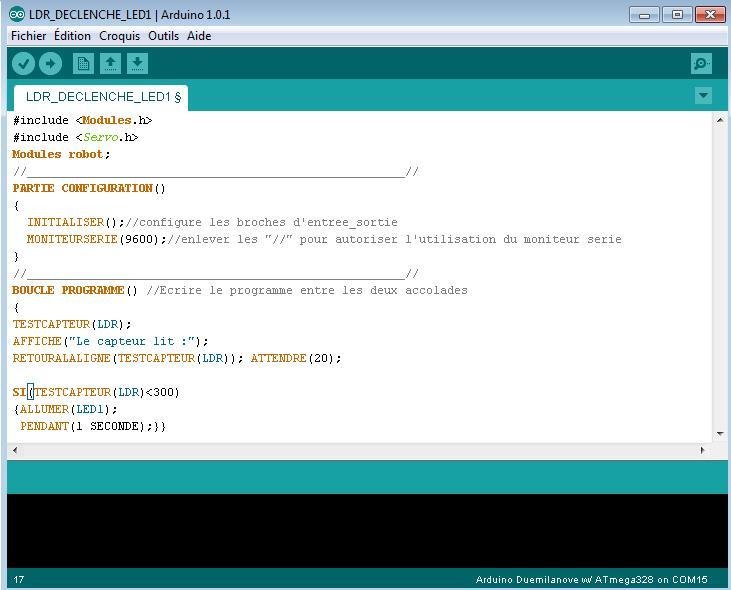Open the Serial Monitor magnifier icon
The image size is (731, 590).
coord(701,63)
